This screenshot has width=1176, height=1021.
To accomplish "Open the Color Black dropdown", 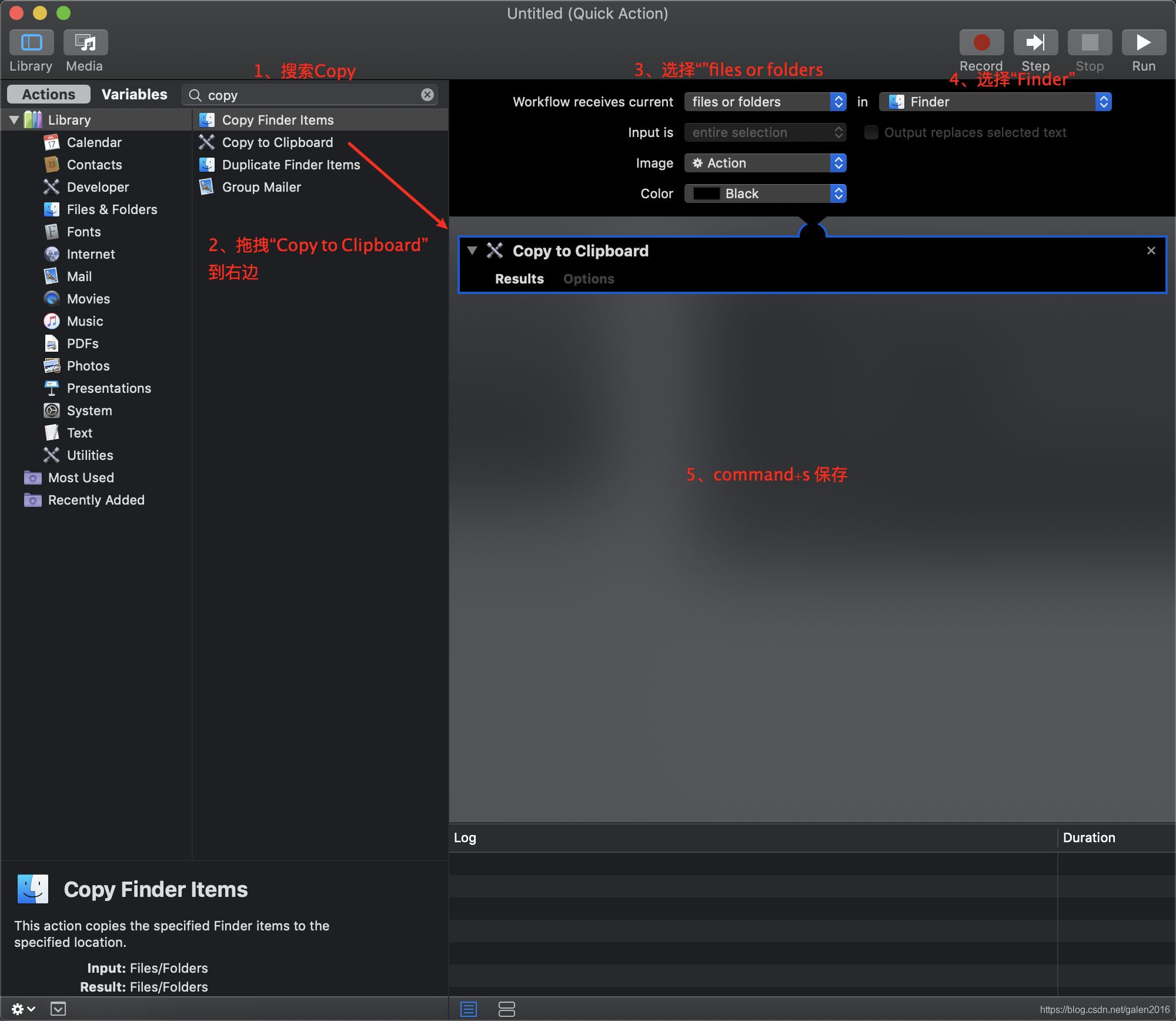I will (x=765, y=193).
